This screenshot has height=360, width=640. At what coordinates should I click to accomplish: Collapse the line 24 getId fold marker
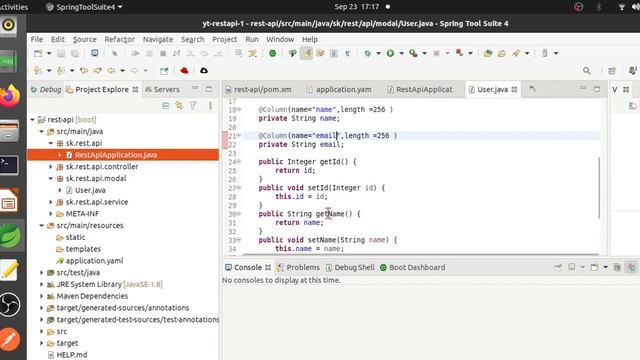(x=239, y=162)
